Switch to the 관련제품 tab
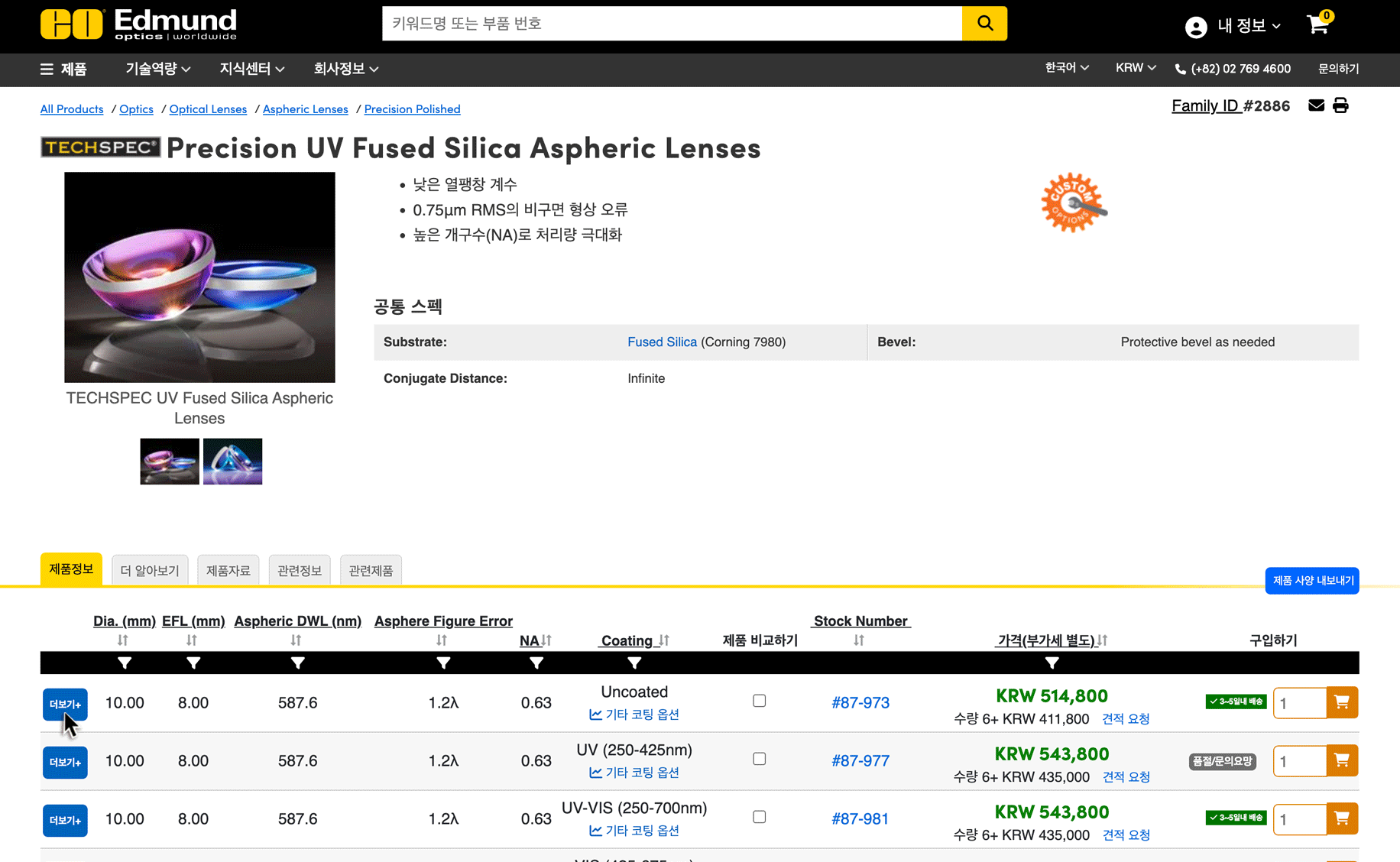 [371, 571]
